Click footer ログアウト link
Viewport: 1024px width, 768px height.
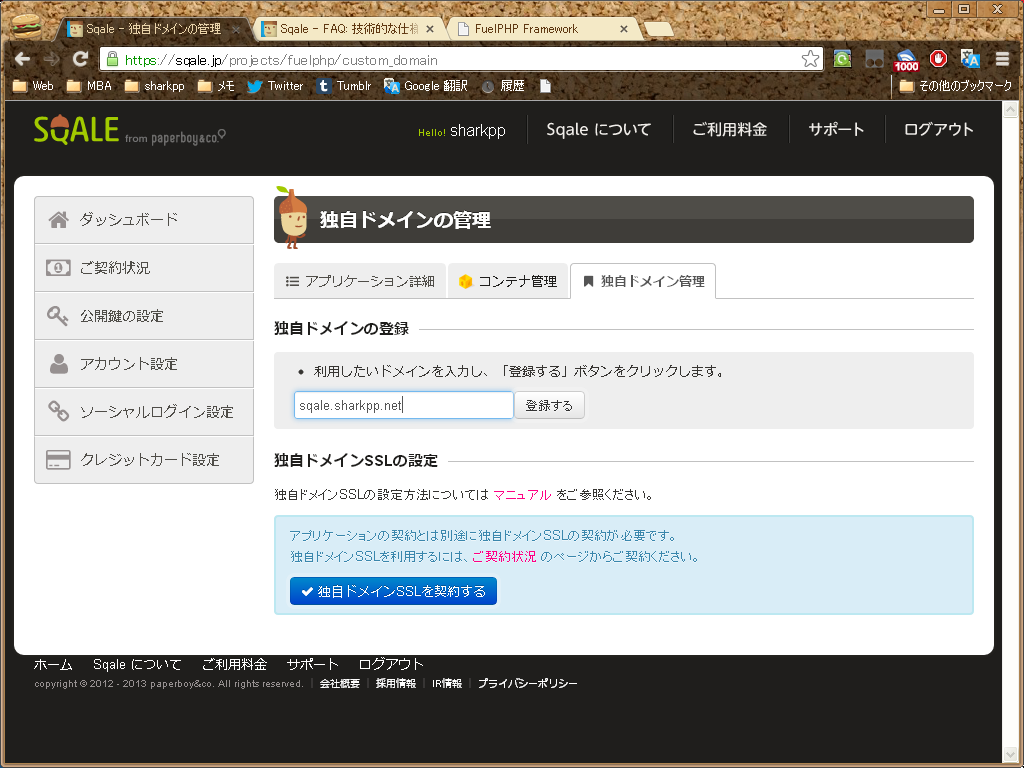coord(391,664)
